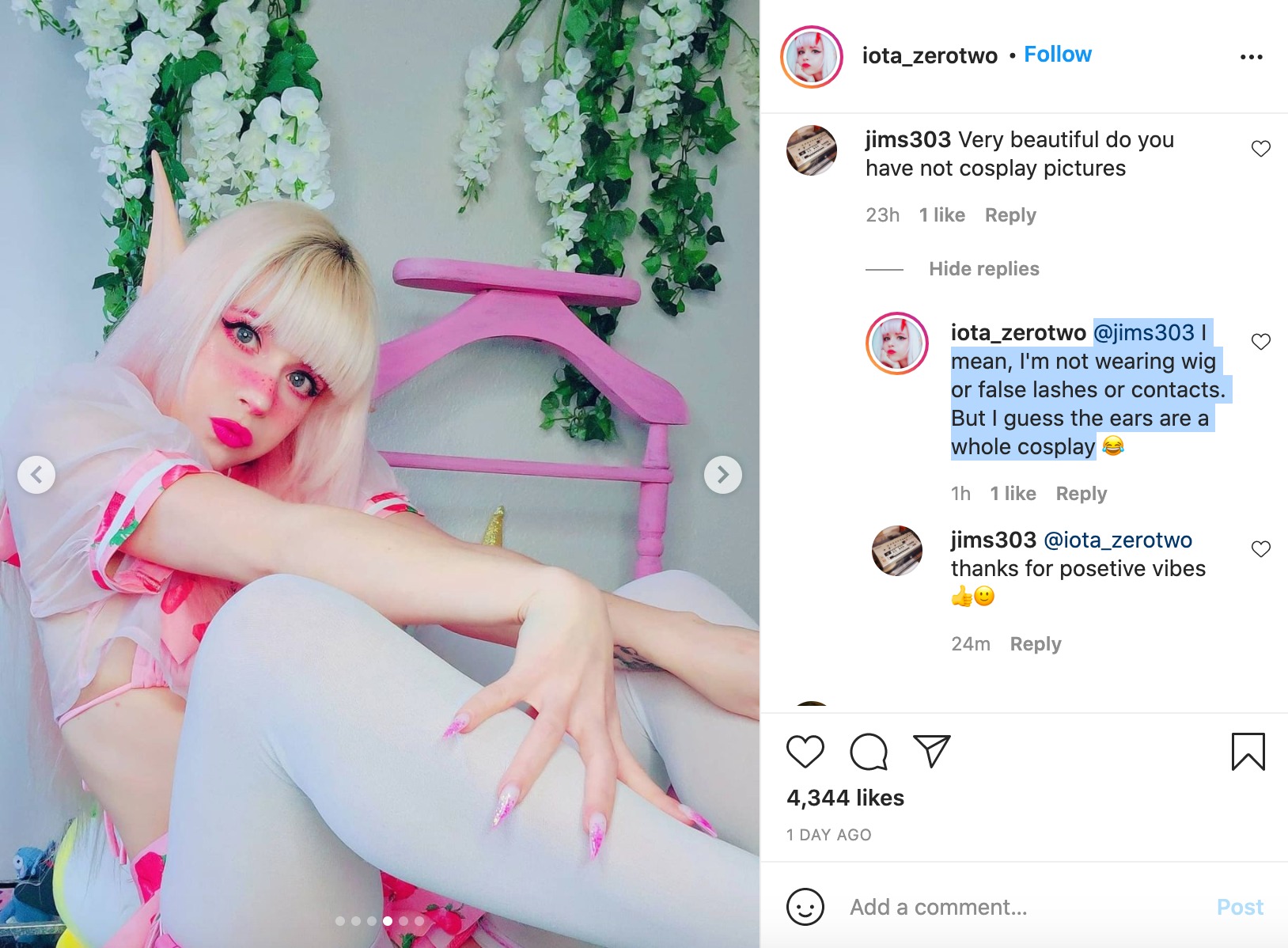Go to the next photo arrow

[723, 475]
